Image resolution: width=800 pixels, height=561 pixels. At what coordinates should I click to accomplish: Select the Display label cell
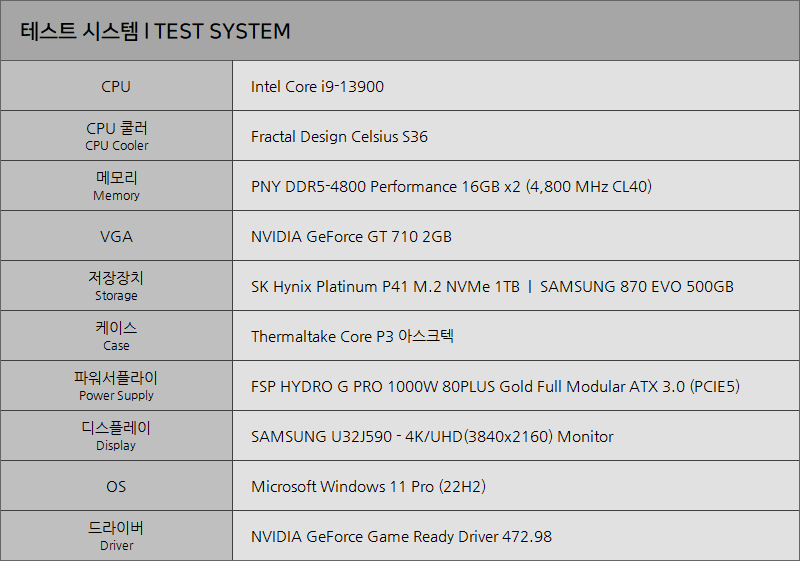[x=116, y=436]
